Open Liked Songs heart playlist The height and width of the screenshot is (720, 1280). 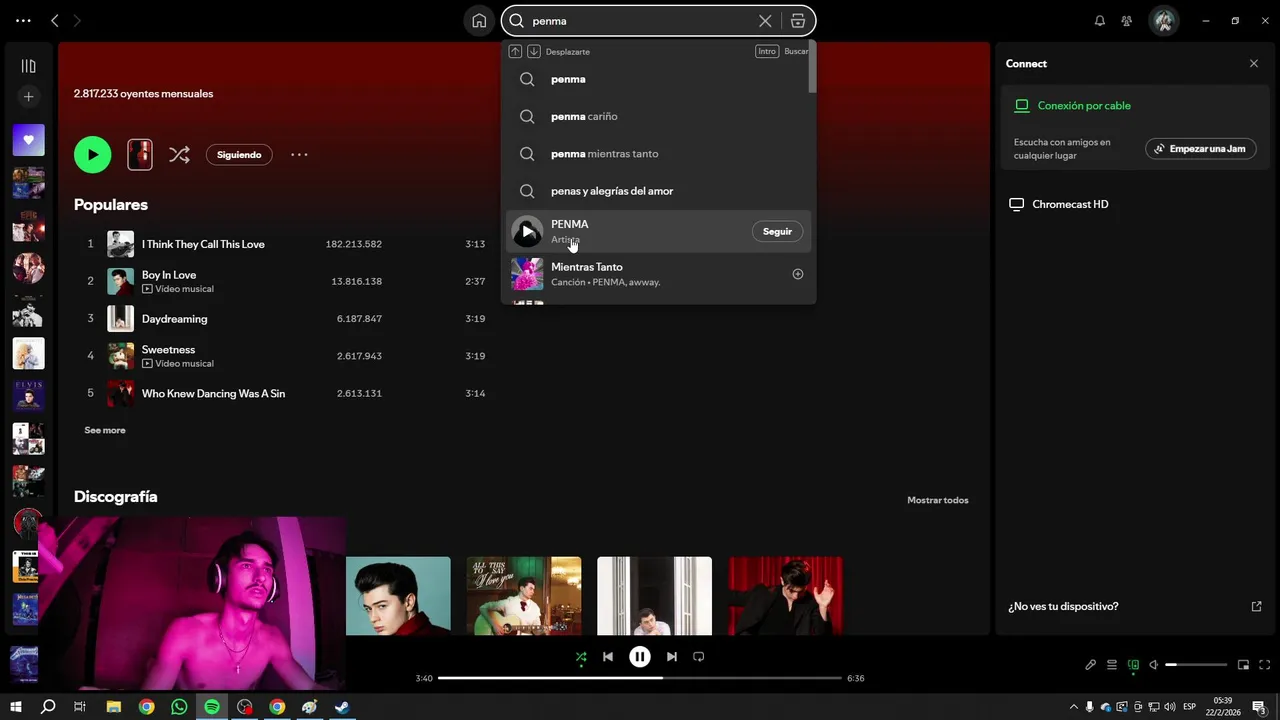[x=28, y=140]
